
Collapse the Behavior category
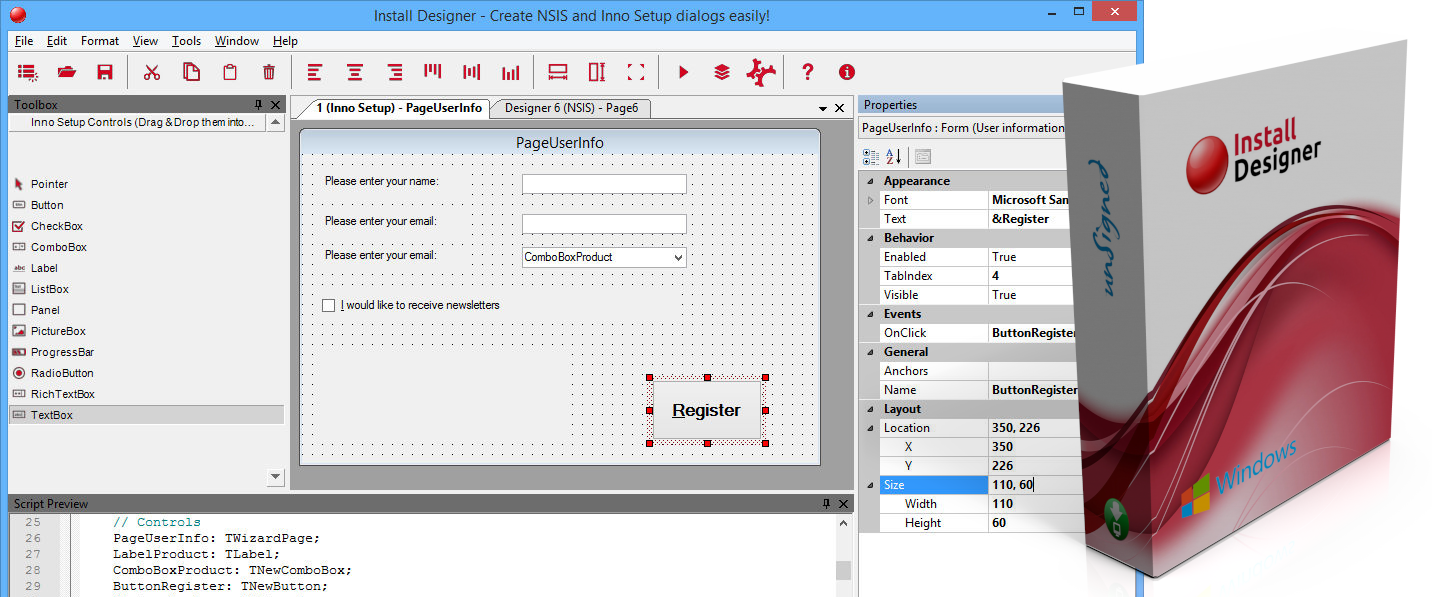(x=870, y=238)
